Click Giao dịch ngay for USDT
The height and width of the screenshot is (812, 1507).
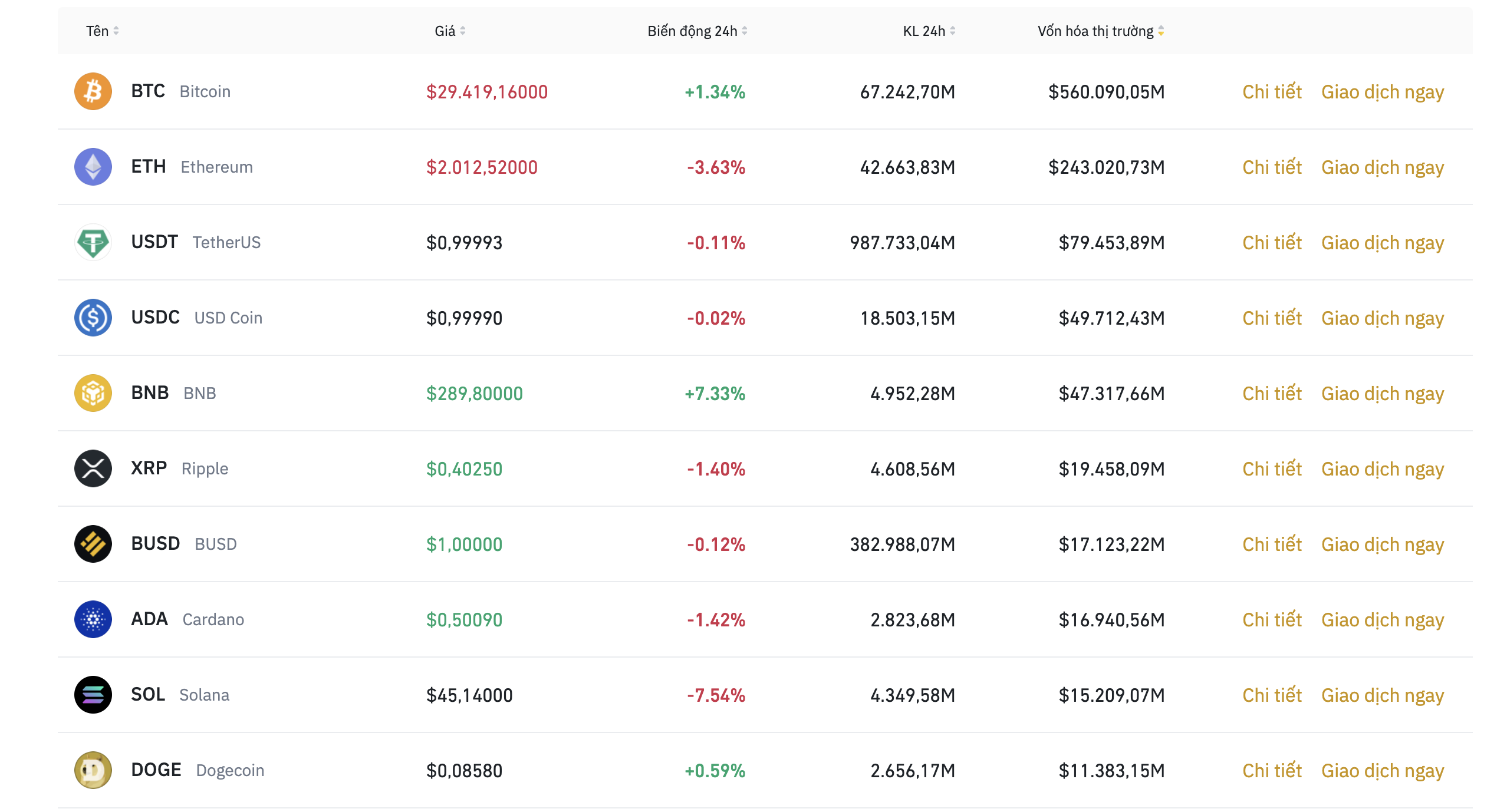click(1383, 244)
